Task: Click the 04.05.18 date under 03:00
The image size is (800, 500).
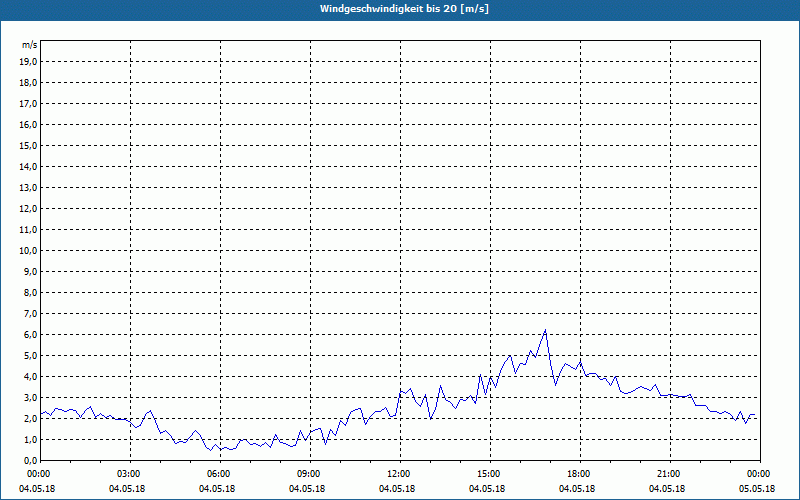Action: (127, 489)
